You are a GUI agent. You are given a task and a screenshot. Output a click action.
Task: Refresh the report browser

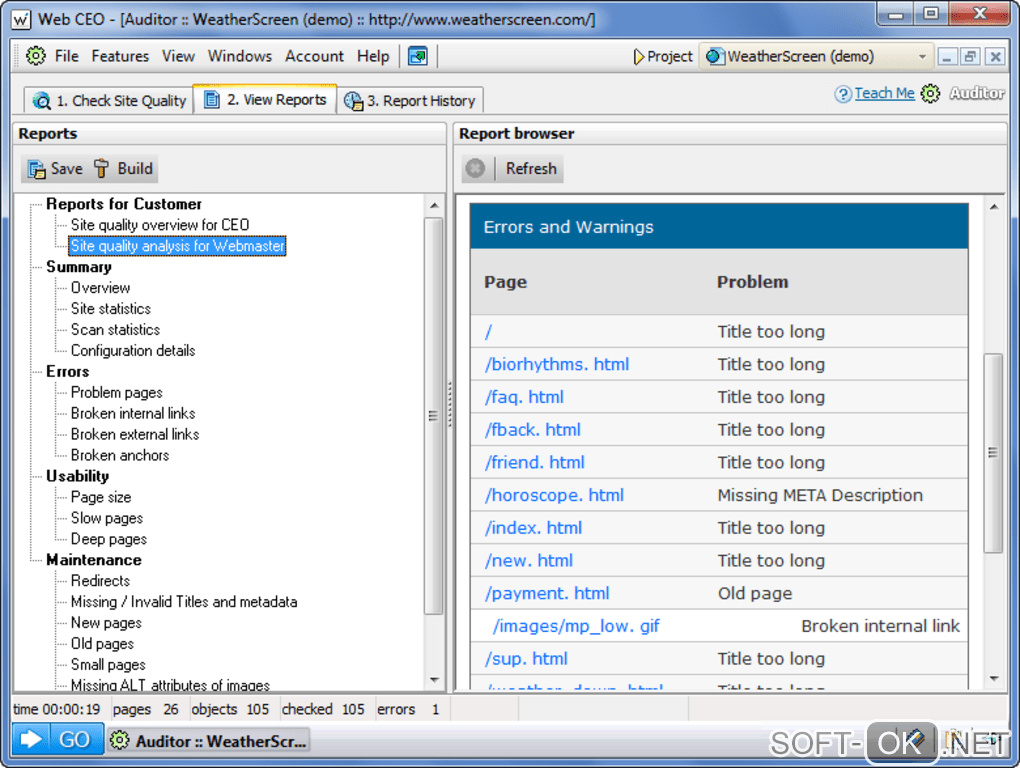tap(531, 168)
